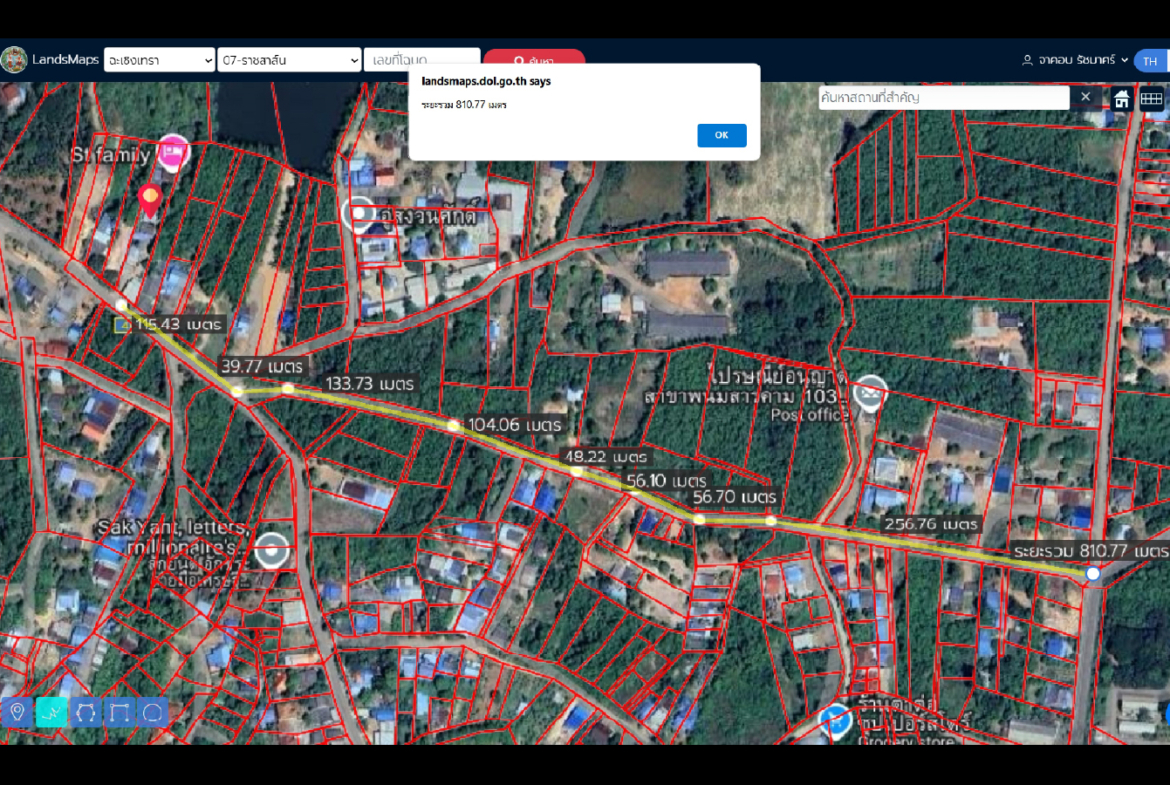
Task: Click the red location pin marker
Action: 150,201
